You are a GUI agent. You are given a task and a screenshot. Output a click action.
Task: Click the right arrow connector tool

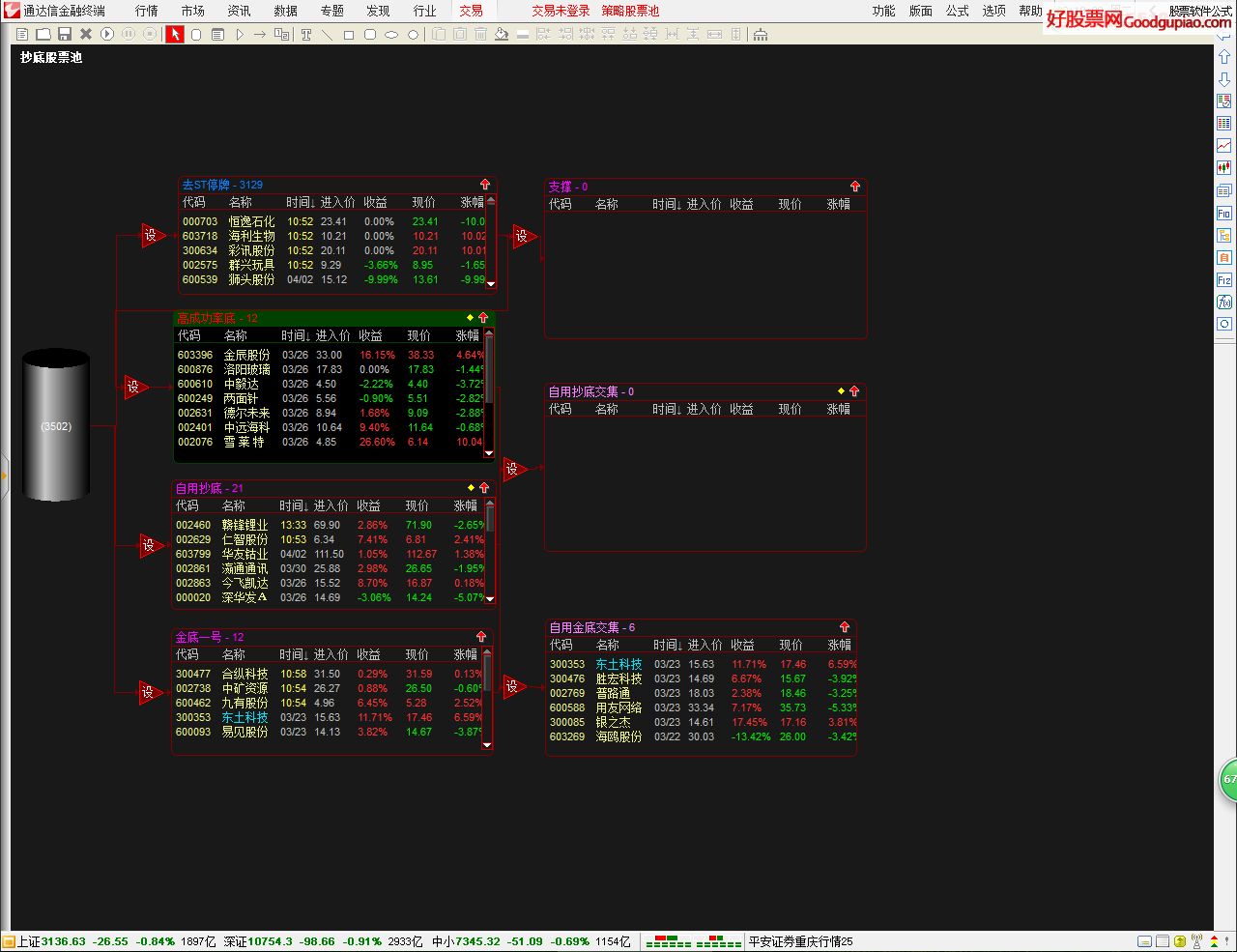(x=260, y=34)
